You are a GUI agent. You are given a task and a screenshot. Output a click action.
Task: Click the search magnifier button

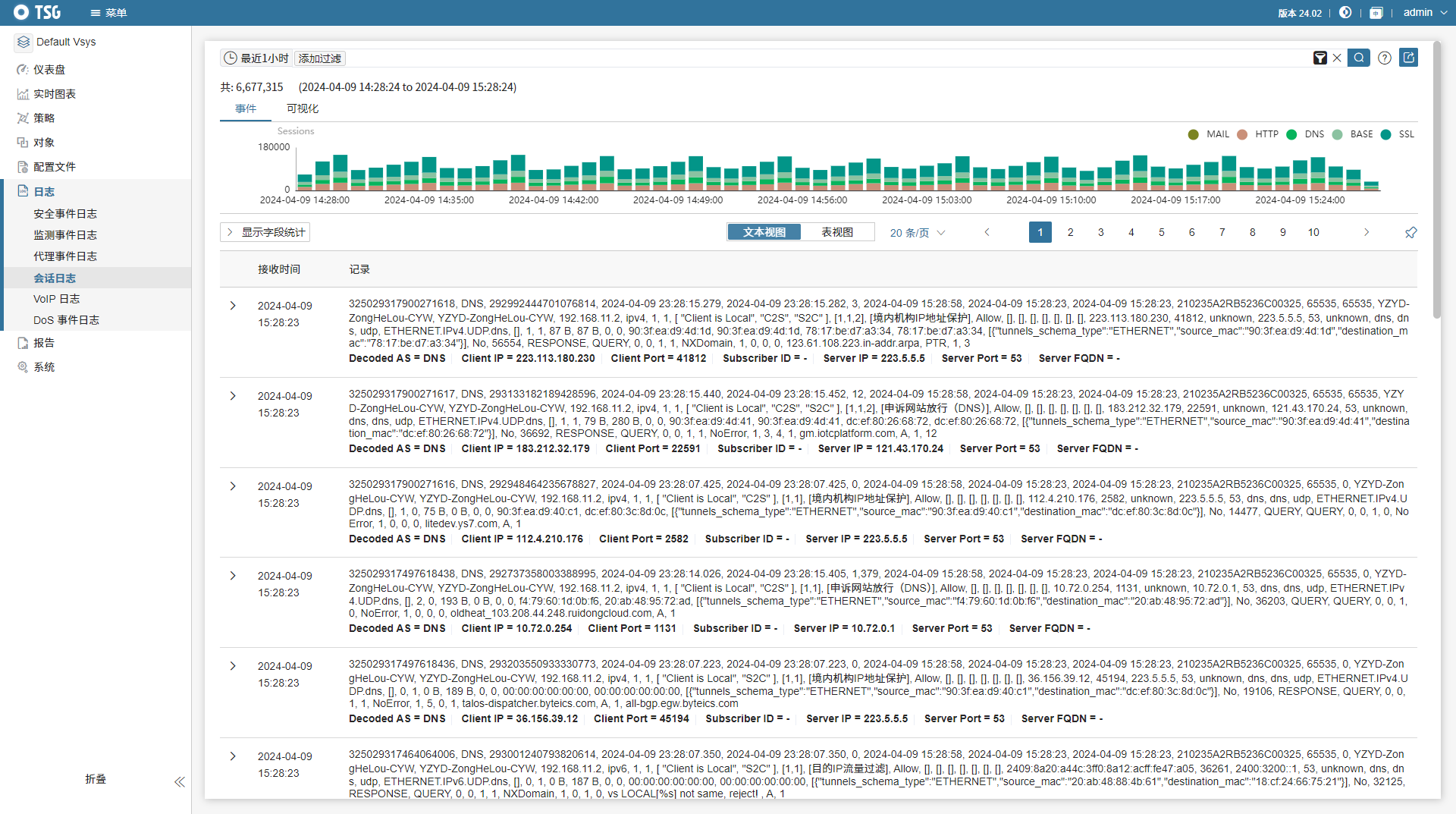tap(1358, 58)
